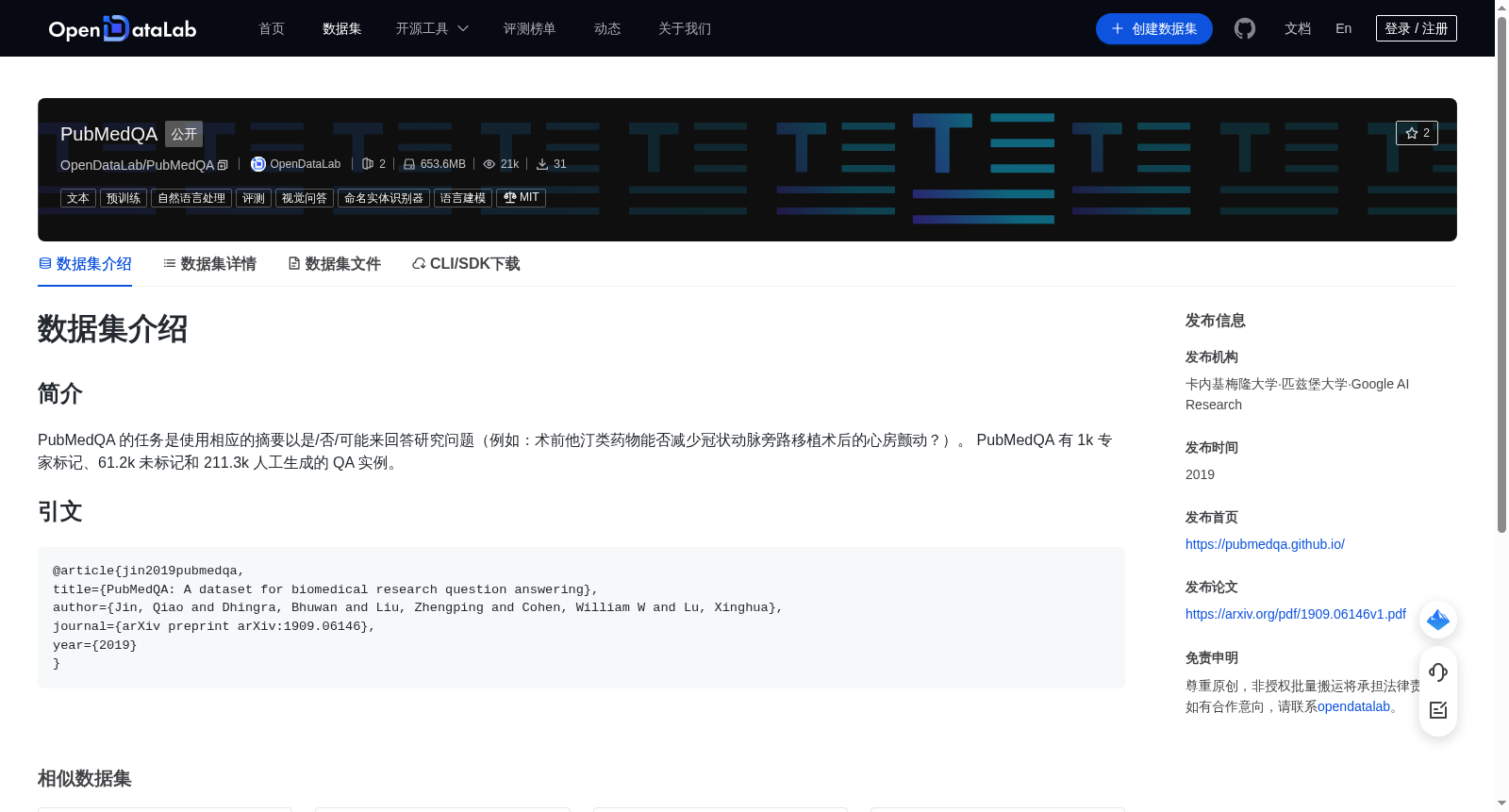Click the 评测 tag
Viewport: 1509px width, 812px height.
point(254,198)
